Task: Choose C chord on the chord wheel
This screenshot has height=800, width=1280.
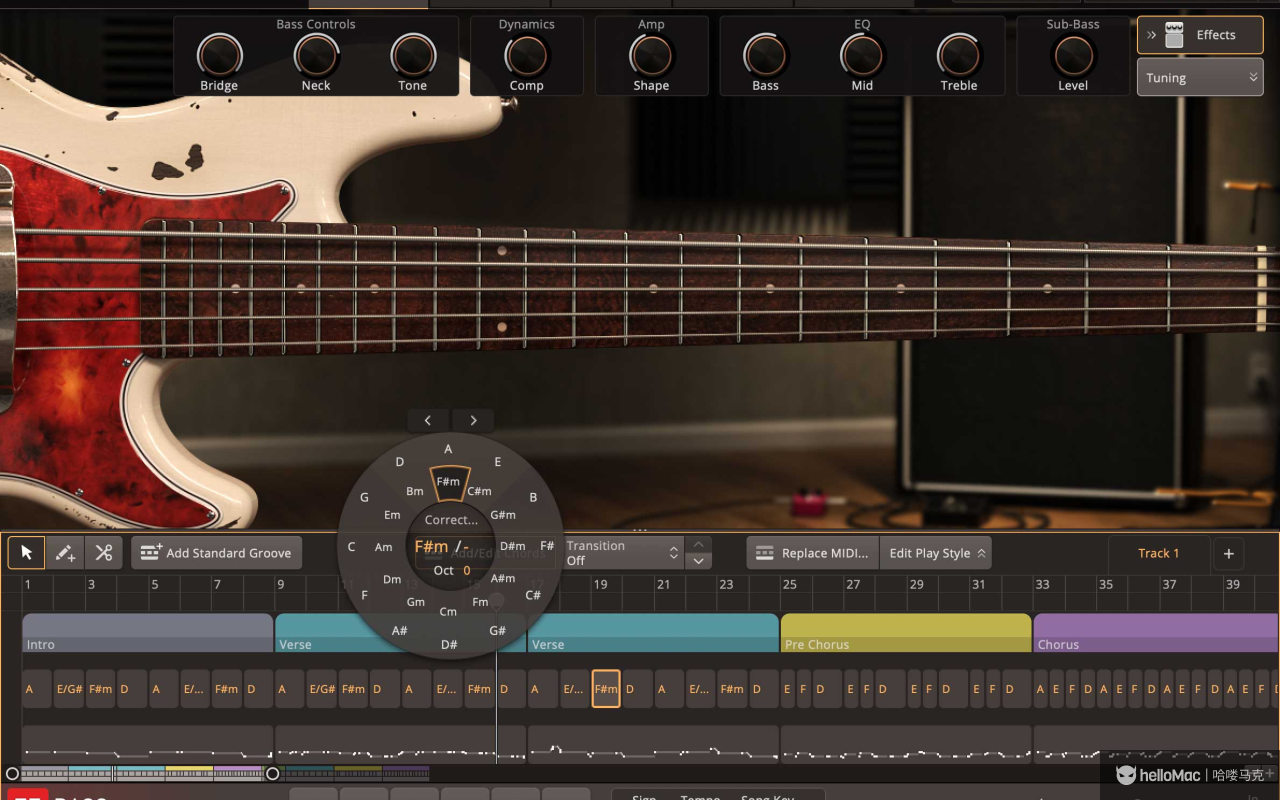Action: click(x=351, y=547)
